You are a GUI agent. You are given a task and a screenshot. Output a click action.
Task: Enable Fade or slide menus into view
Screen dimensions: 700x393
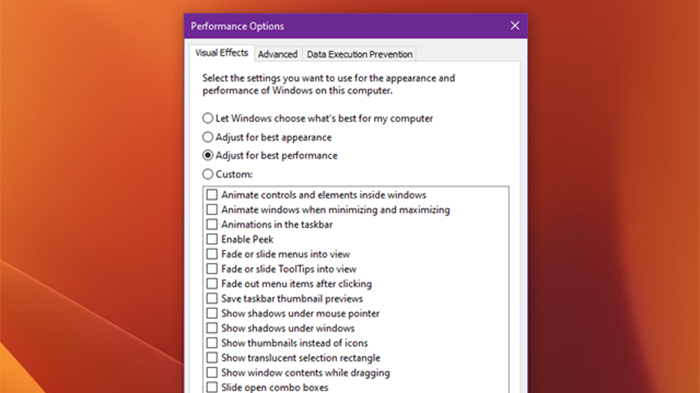pyautogui.click(x=212, y=254)
